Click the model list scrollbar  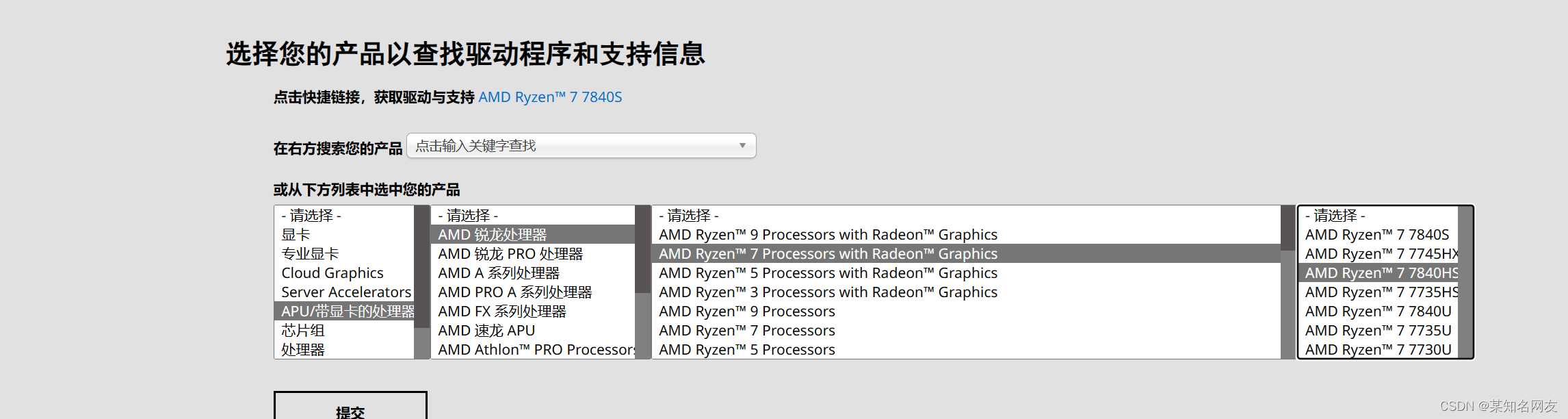1465,282
